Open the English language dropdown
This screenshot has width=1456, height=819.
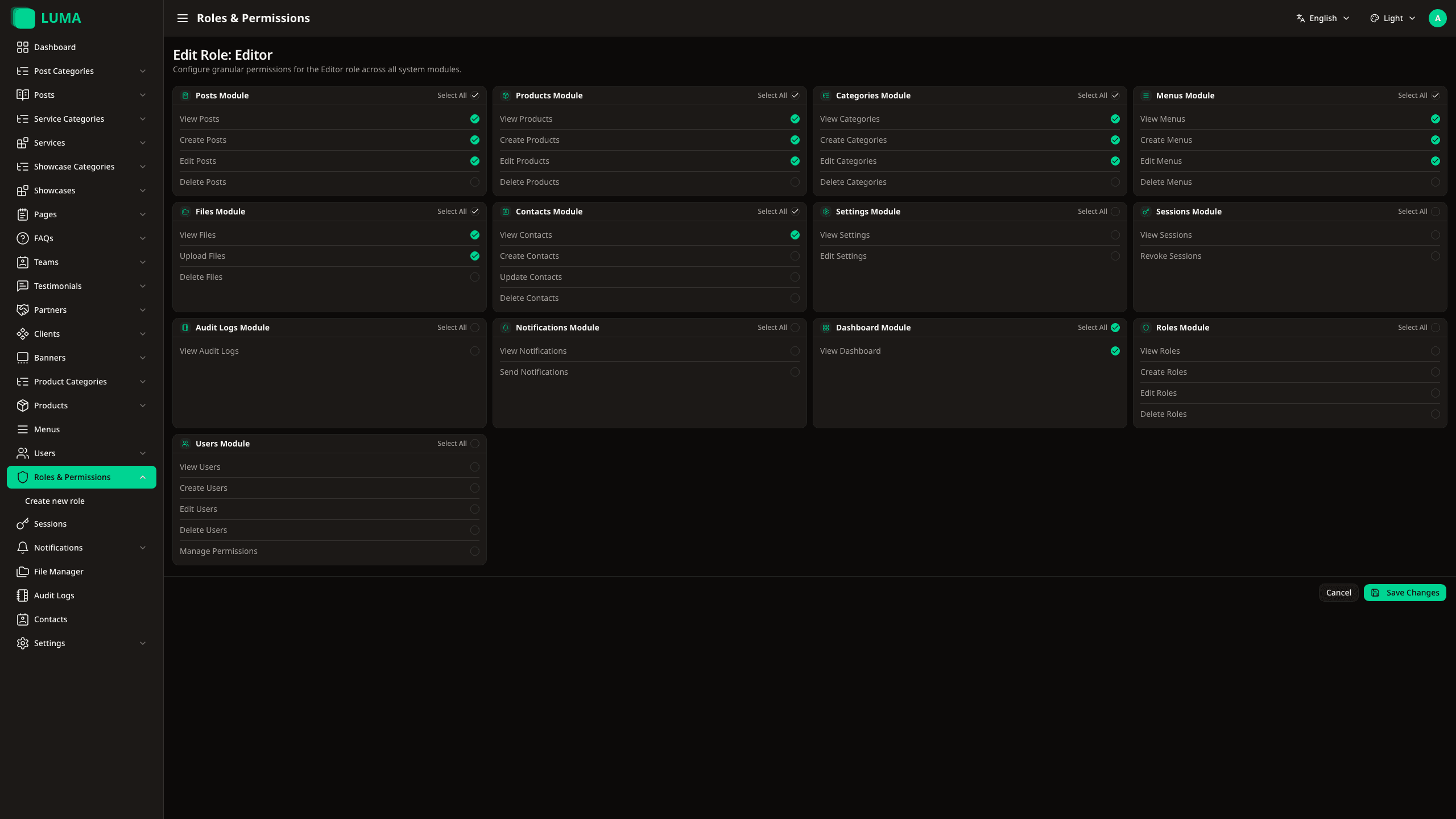click(1323, 18)
